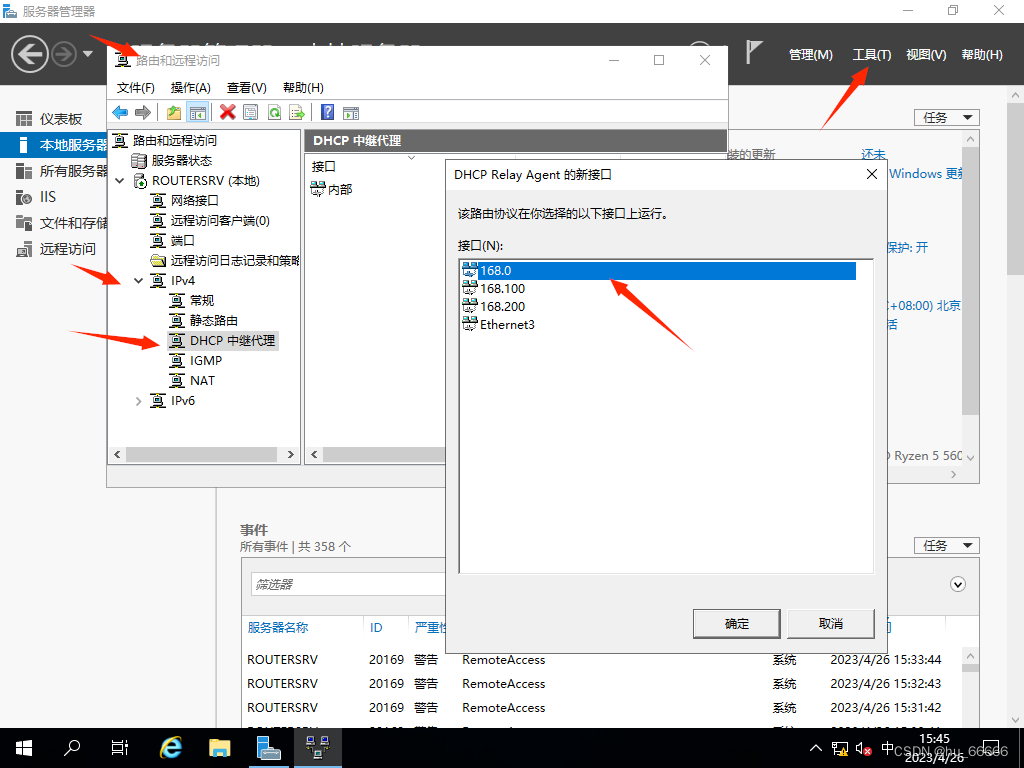Select NAT tree item
Screen dimensions: 1024x768
202,381
